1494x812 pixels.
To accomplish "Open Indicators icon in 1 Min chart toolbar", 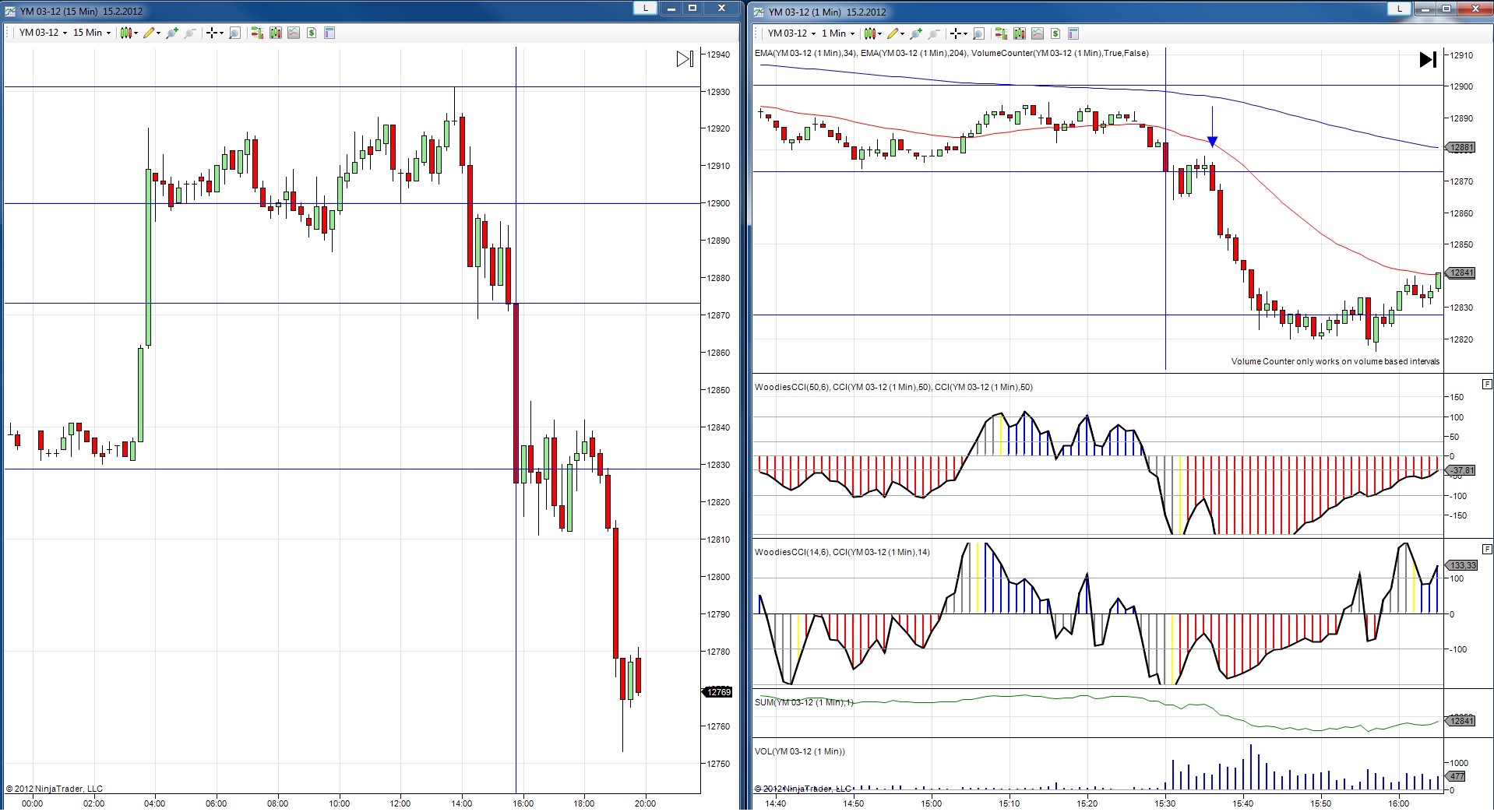I will click(x=1038, y=33).
